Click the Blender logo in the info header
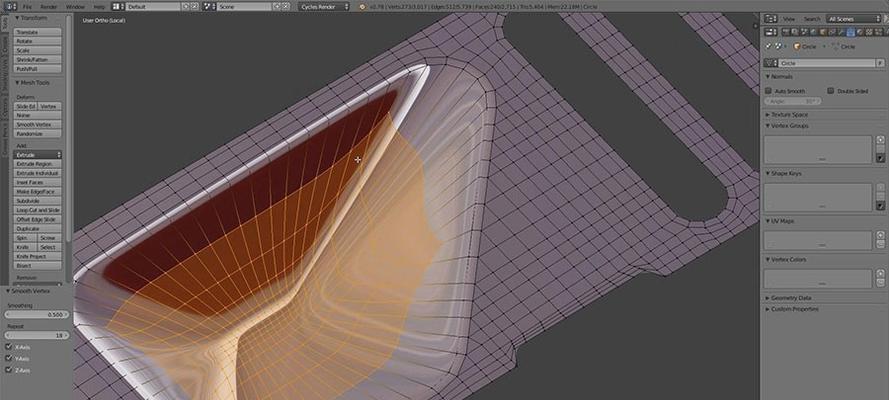Viewport: 889px width, 400px height. pos(362,7)
